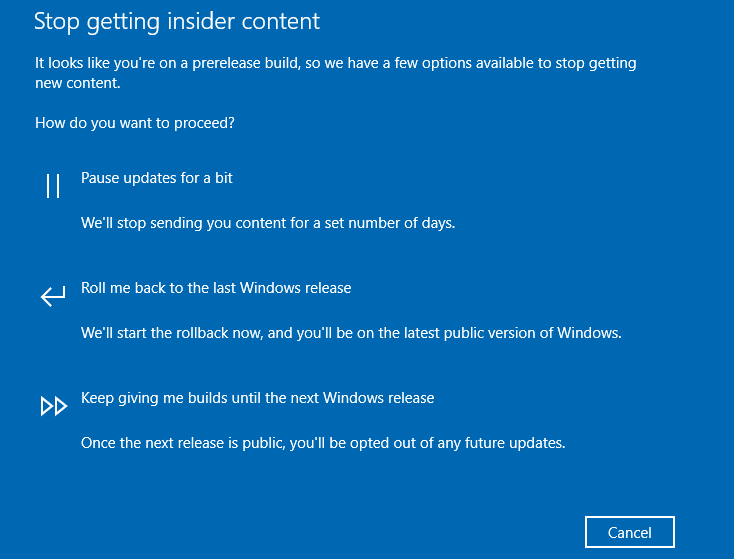Select "Keep giving me builds until the next Windows release"
Image resolution: width=734 pixels, height=559 pixels.
pyautogui.click(x=257, y=398)
